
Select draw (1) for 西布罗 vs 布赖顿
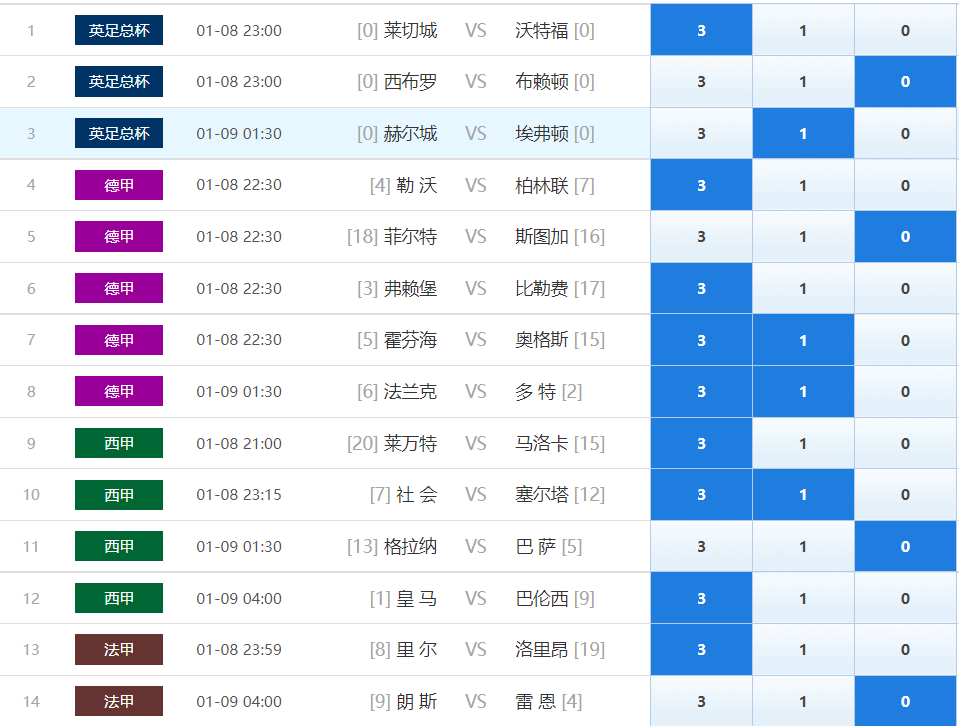(803, 81)
